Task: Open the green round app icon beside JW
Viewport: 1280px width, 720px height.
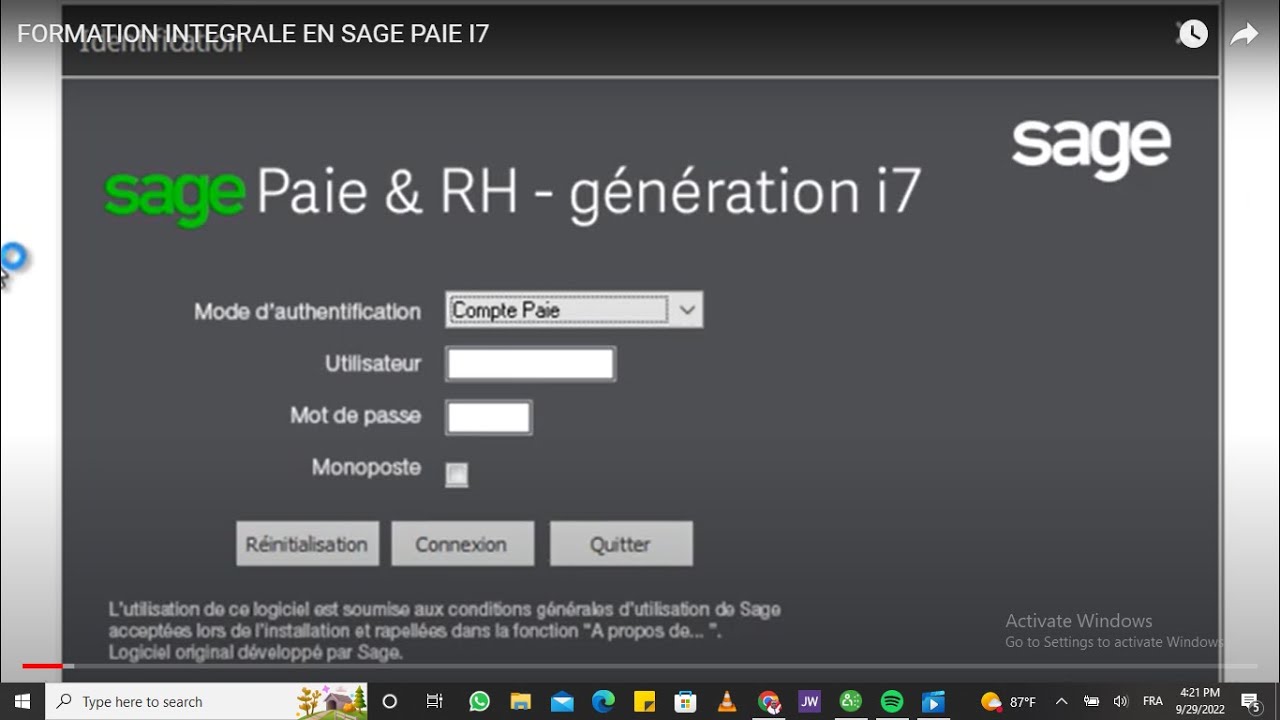Action: click(851, 701)
